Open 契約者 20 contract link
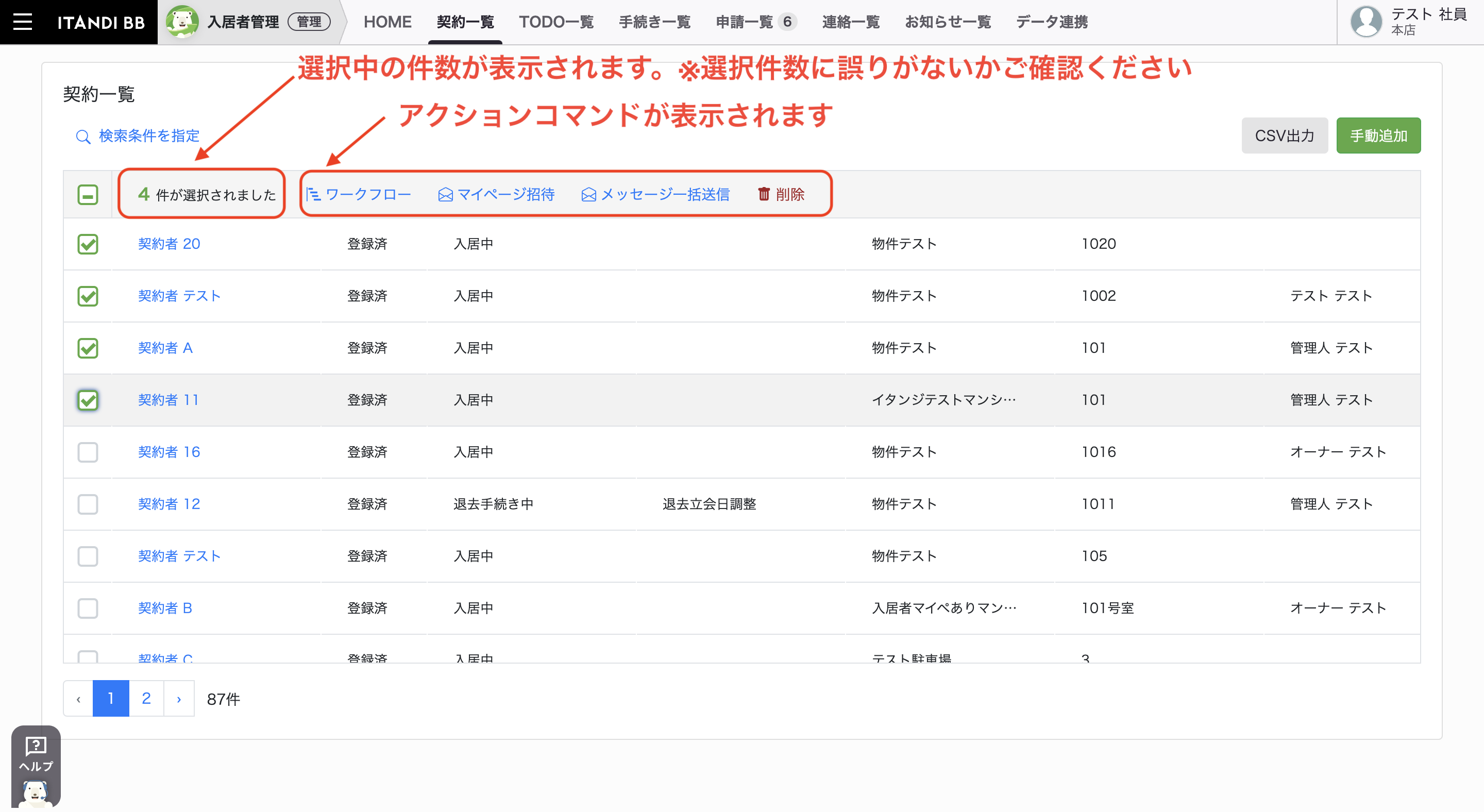This screenshot has width=1484, height=812. pos(169,244)
